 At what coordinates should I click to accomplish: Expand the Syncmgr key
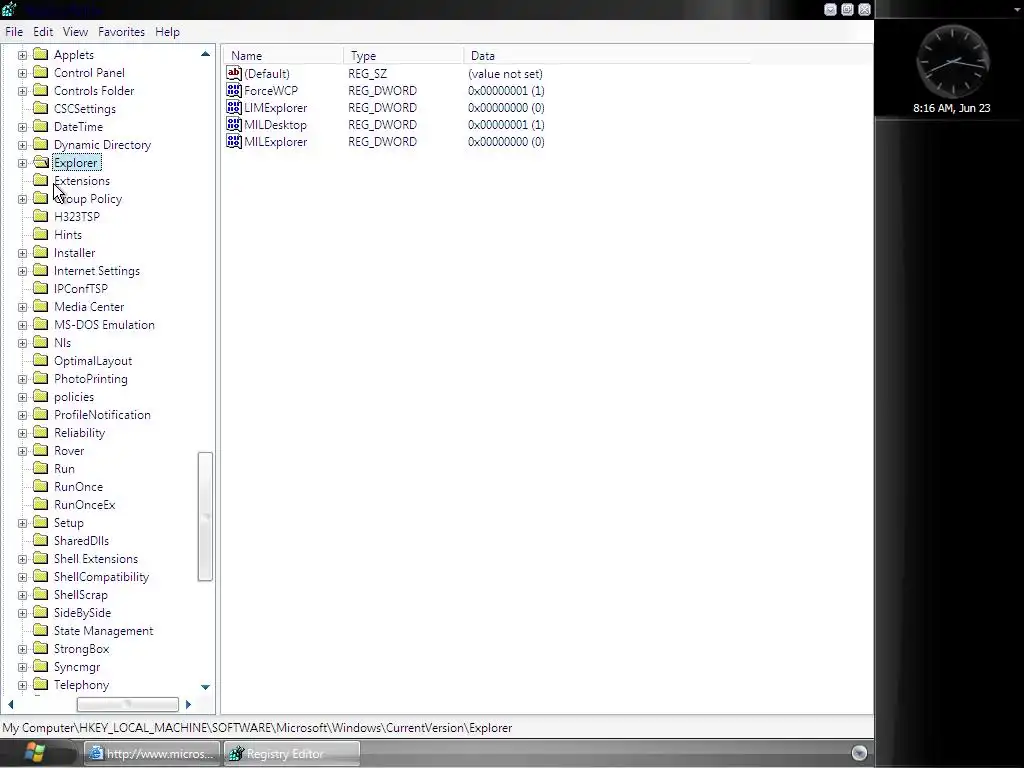coord(22,667)
